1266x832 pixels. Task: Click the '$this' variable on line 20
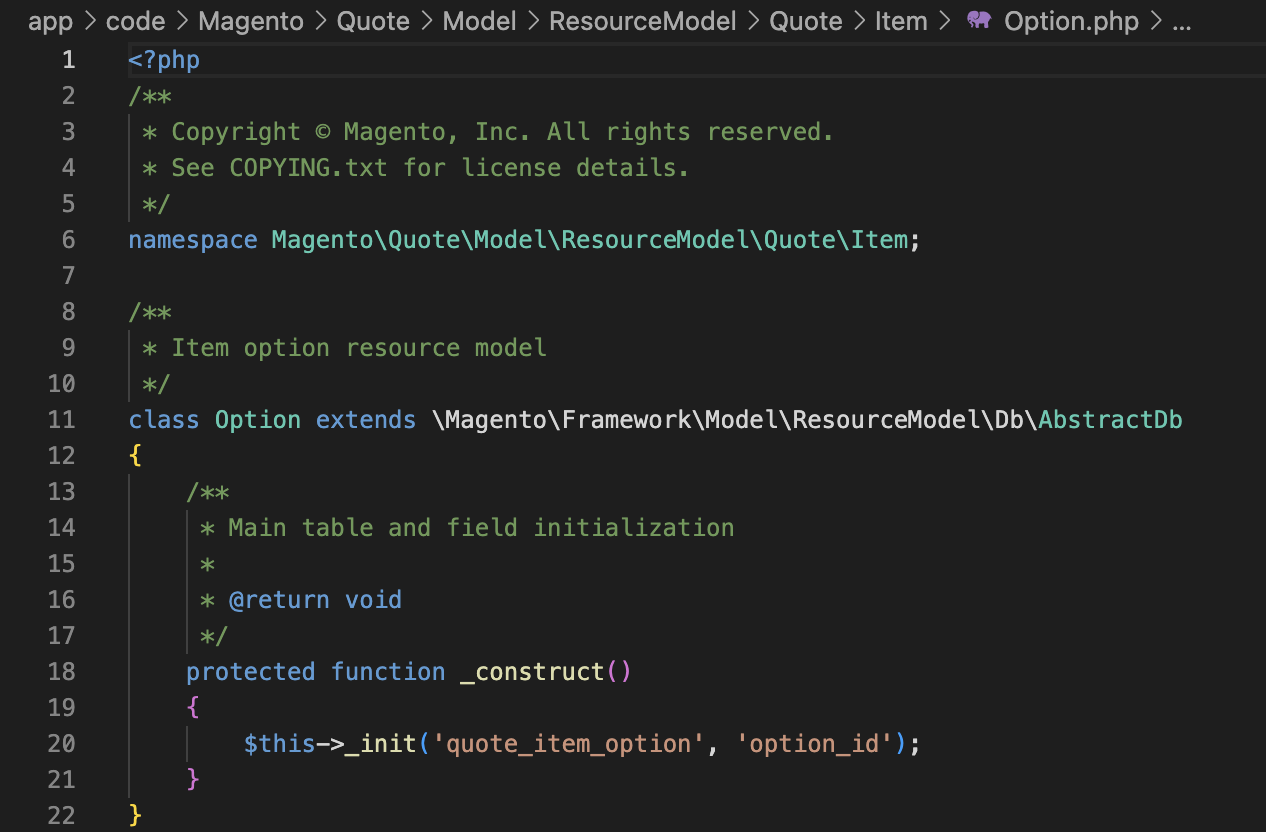(280, 744)
